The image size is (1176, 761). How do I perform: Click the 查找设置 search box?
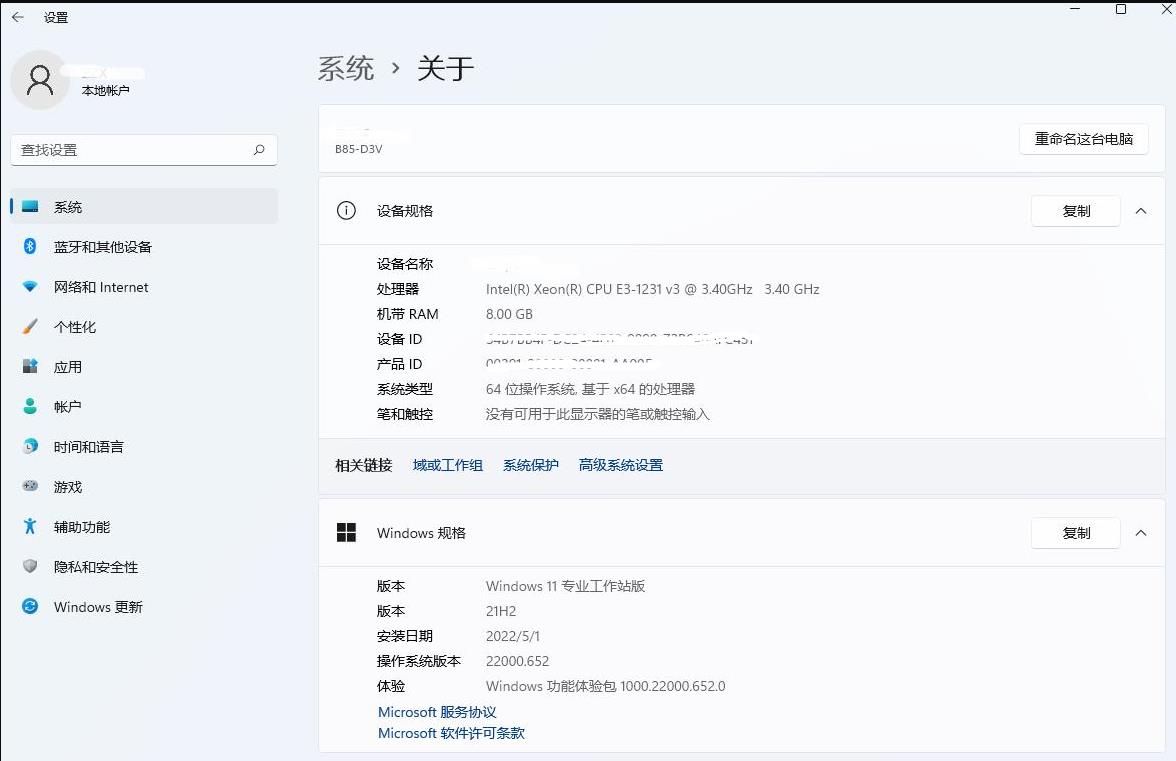point(135,150)
